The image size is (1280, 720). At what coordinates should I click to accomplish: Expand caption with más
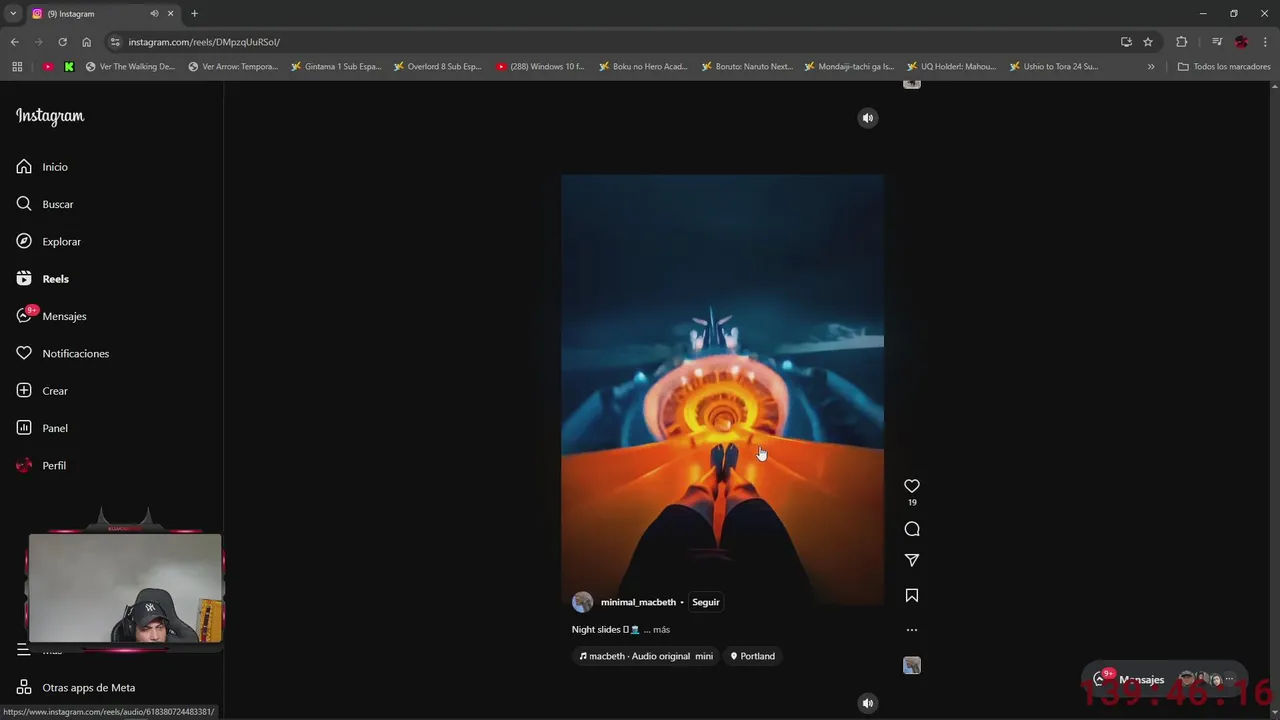[661, 630]
